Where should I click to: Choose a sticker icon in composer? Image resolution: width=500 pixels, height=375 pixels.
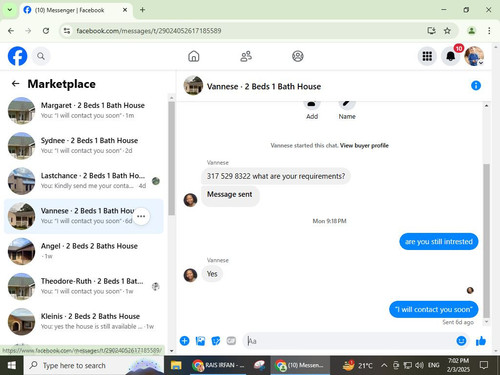pyautogui.click(x=216, y=341)
